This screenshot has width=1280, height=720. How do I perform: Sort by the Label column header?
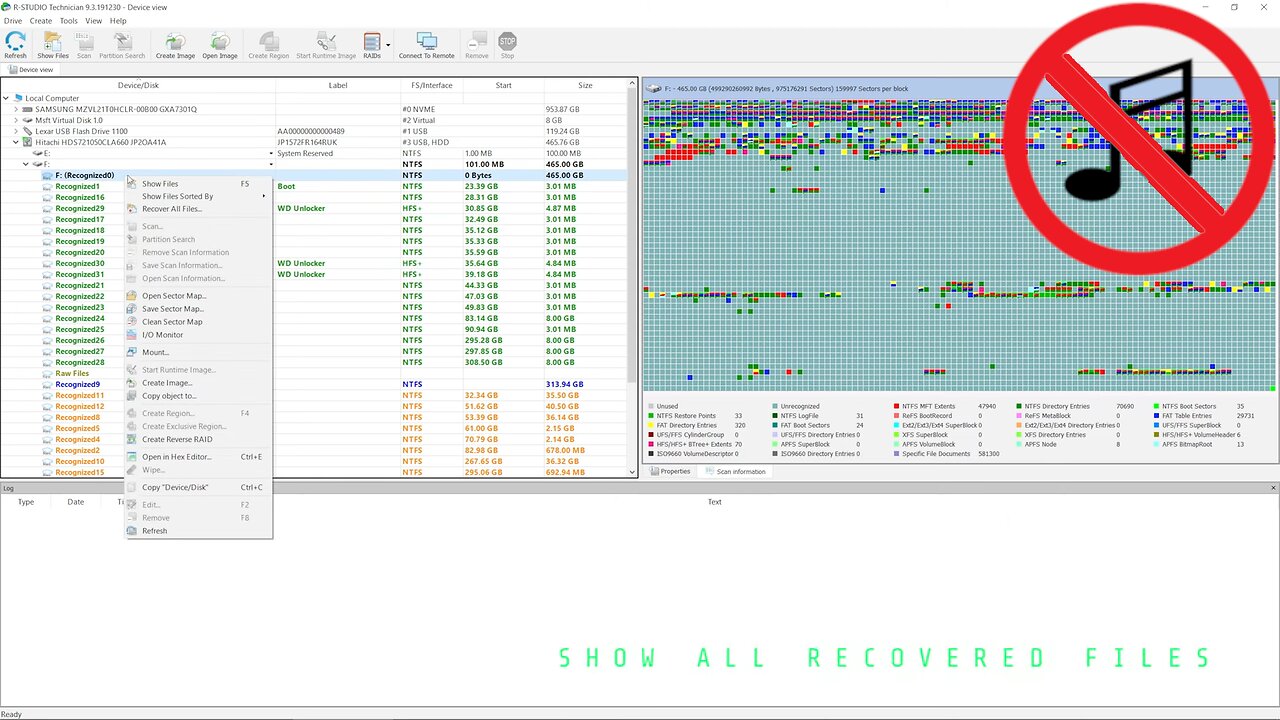tap(338, 85)
